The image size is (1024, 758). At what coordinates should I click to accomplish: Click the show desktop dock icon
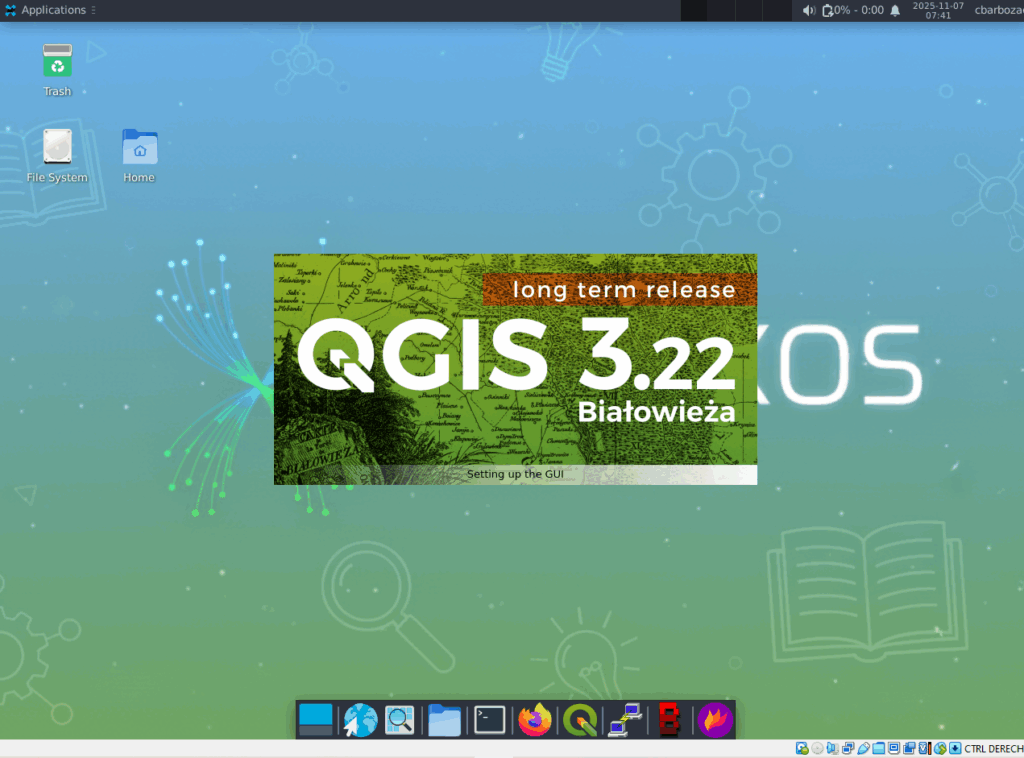coord(316,720)
